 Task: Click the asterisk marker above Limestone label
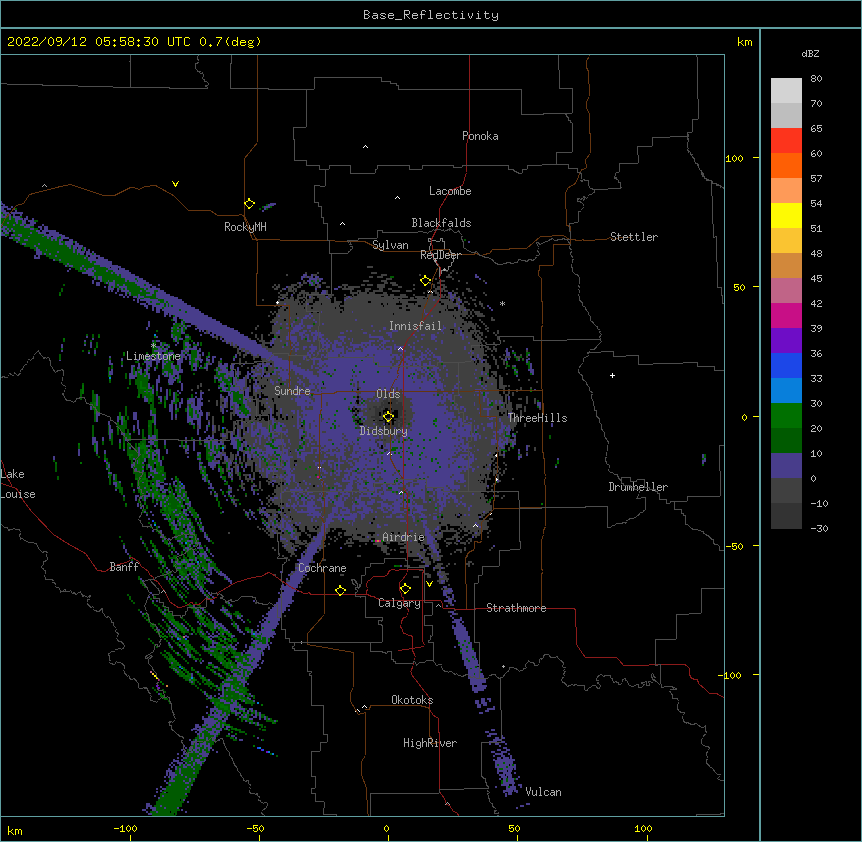point(153,346)
